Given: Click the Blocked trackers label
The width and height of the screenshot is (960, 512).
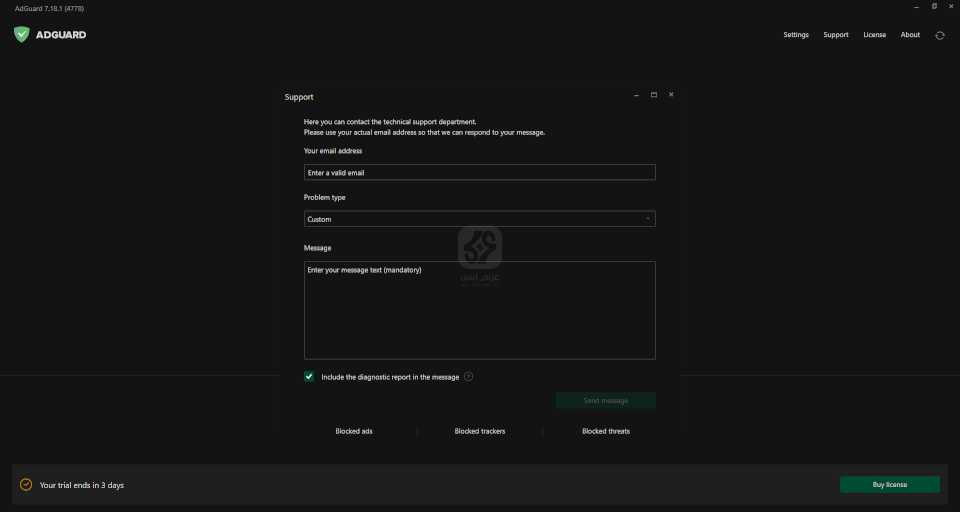Looking at the screenshot, I should (x=480, y=431).
